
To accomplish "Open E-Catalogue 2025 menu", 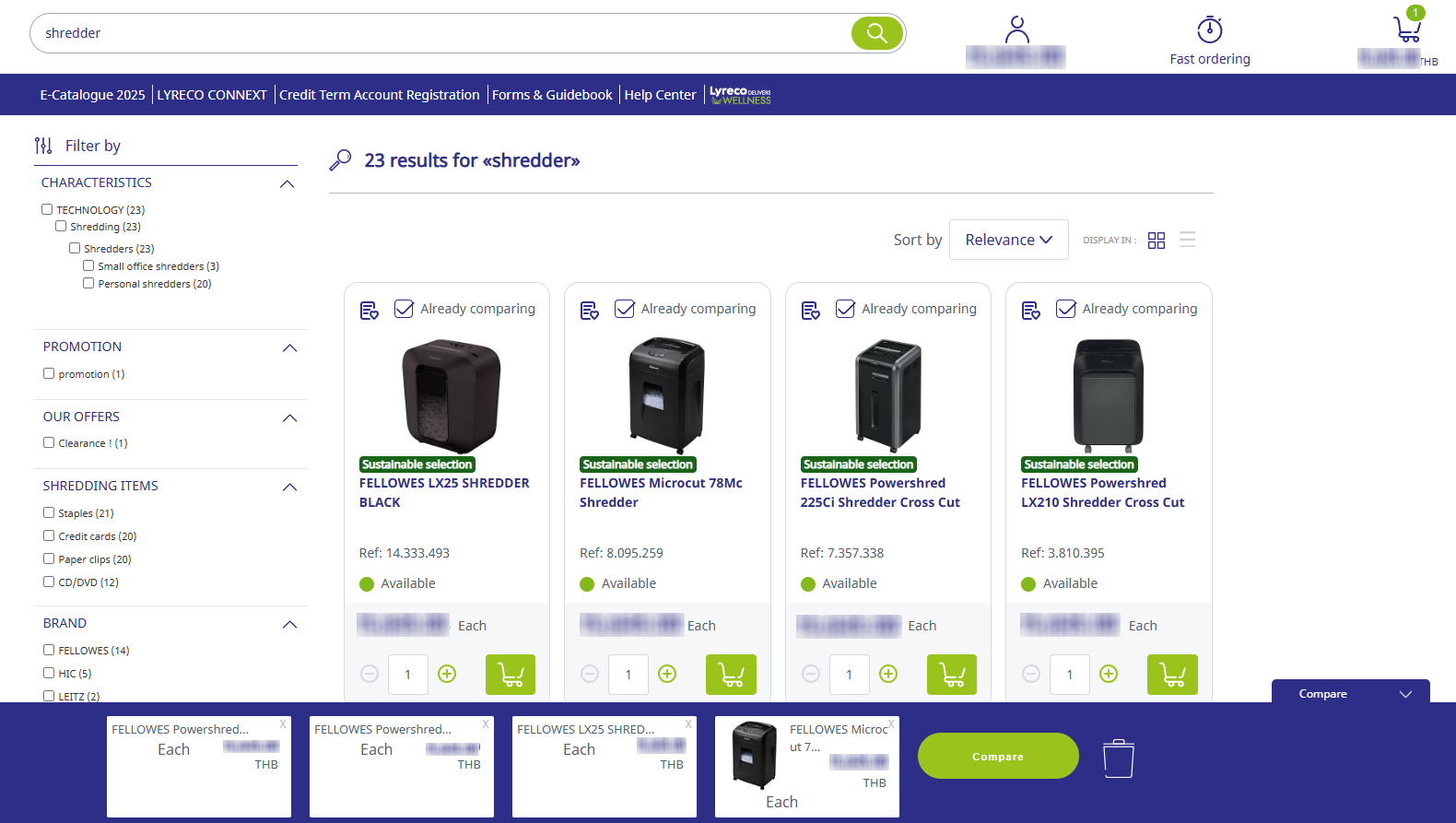I will tap(92, 95).
